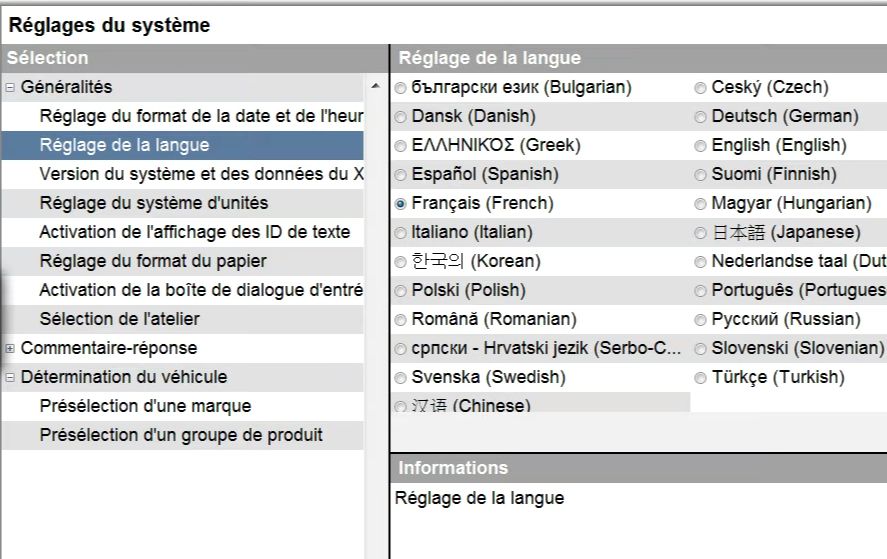Select the Svenska (Swedish) radio button
This screenshot has width=887, height=559.
[x=401, y=377]
